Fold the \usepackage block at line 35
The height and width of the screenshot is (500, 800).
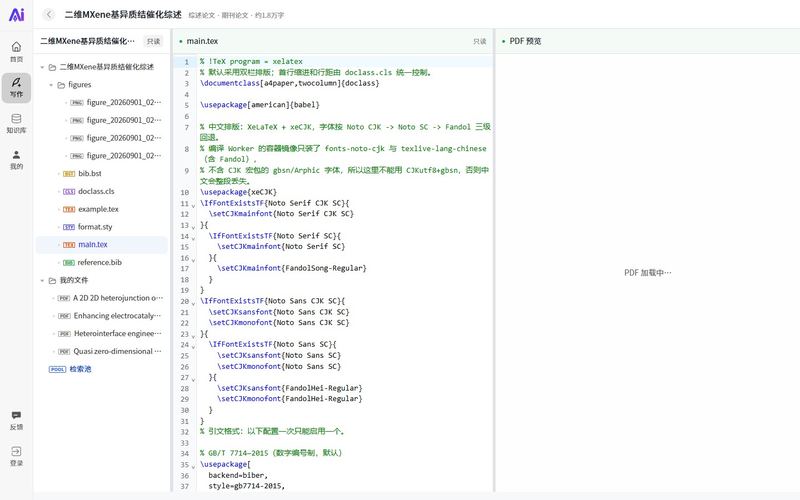[x=193, y=466]
